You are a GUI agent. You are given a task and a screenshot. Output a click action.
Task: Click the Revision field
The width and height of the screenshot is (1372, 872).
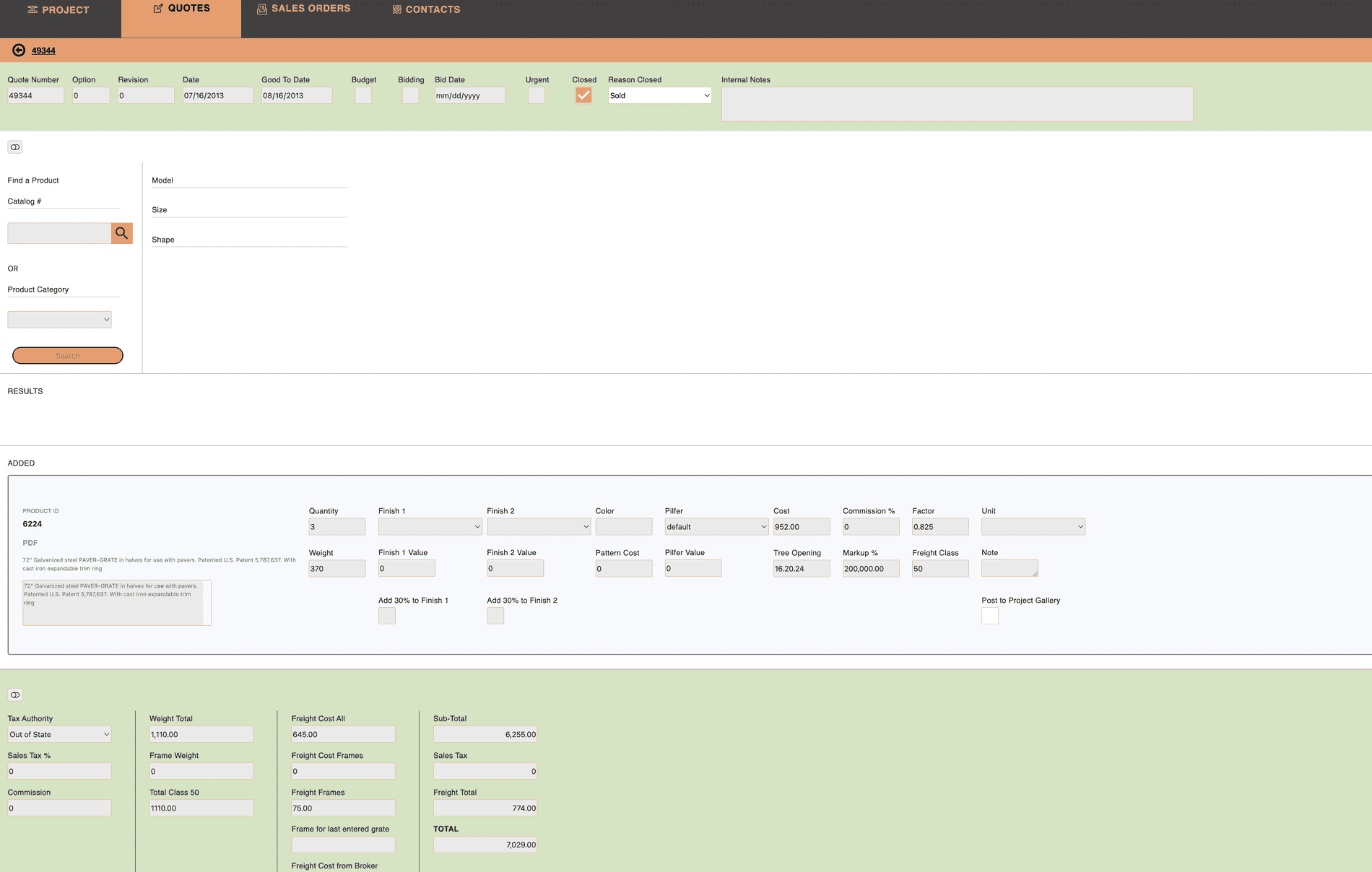(147, 95)
